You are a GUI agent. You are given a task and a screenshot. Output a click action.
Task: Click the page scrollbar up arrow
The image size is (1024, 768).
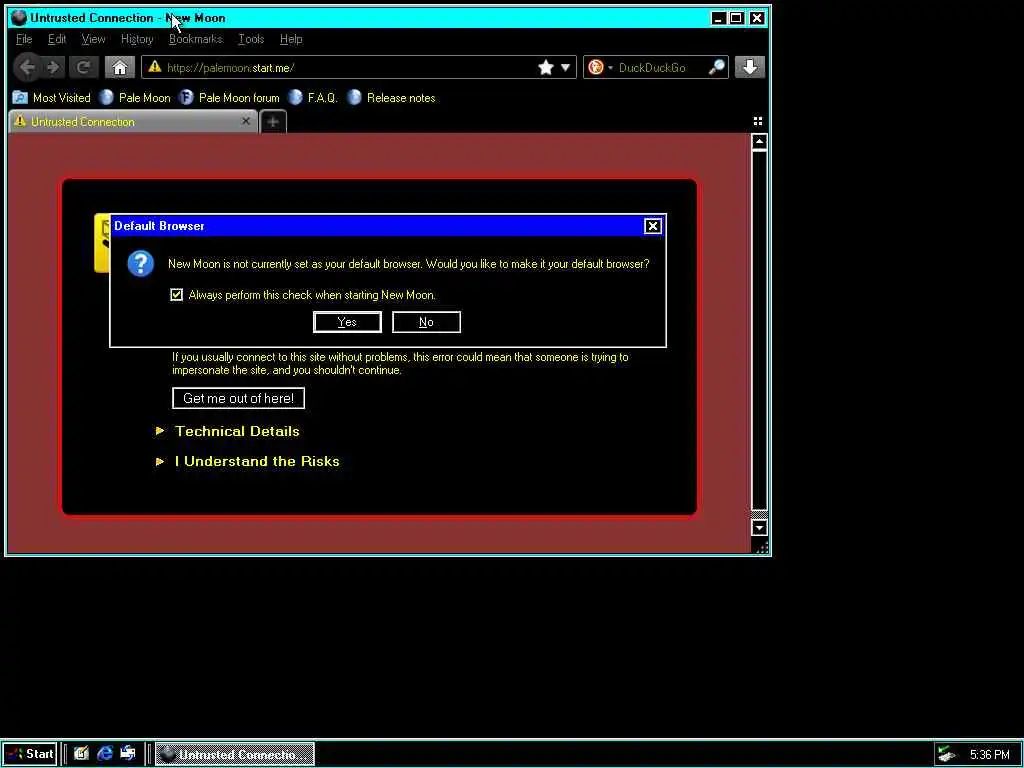(759, 142)
